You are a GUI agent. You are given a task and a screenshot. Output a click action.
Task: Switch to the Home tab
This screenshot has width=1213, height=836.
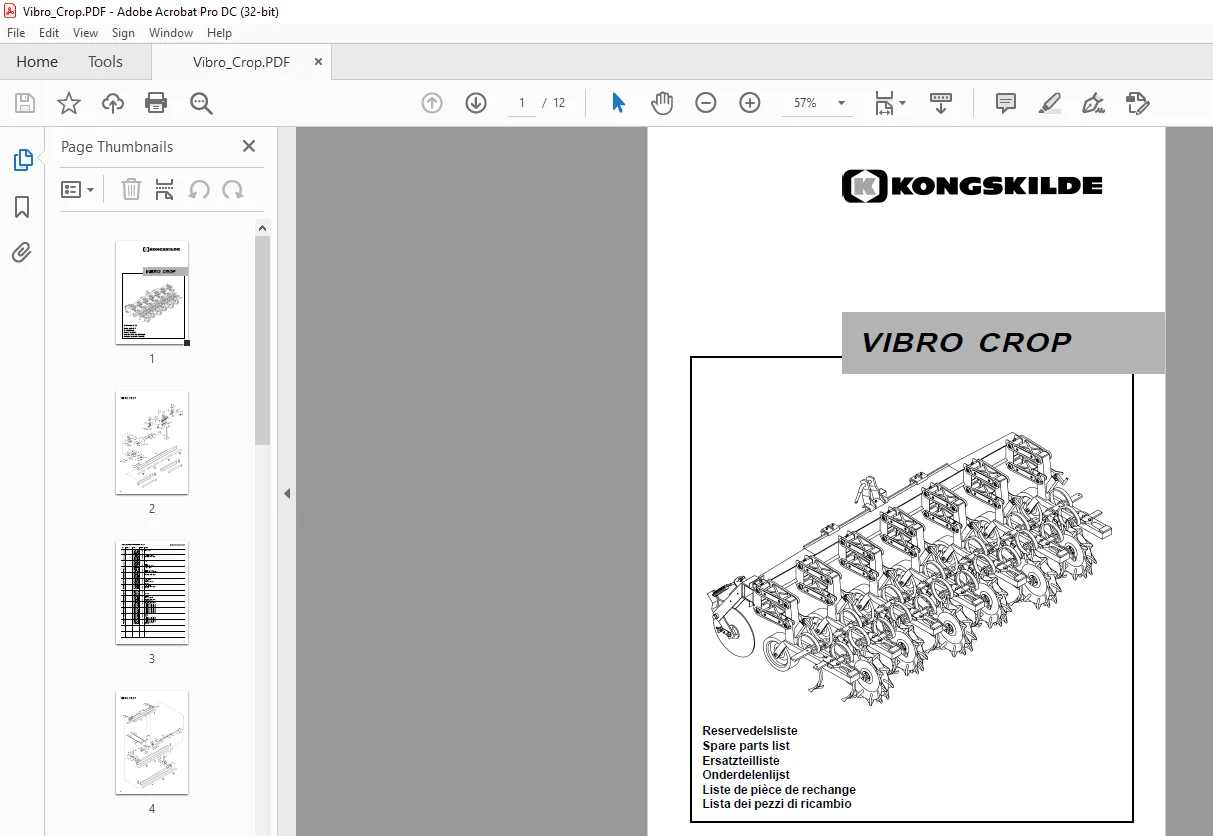[x=37, y=61]
